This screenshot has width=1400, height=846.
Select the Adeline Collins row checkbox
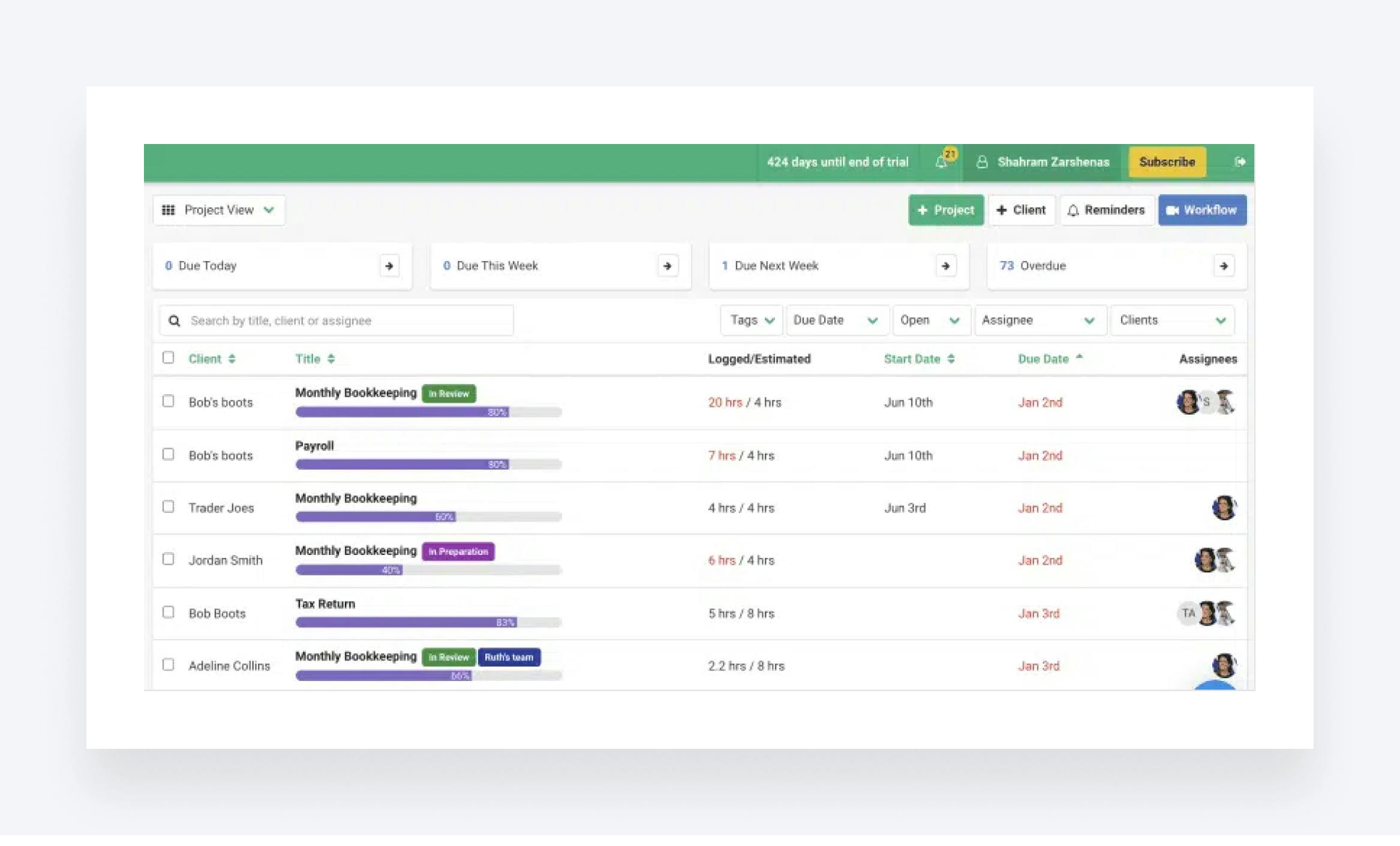168,665
